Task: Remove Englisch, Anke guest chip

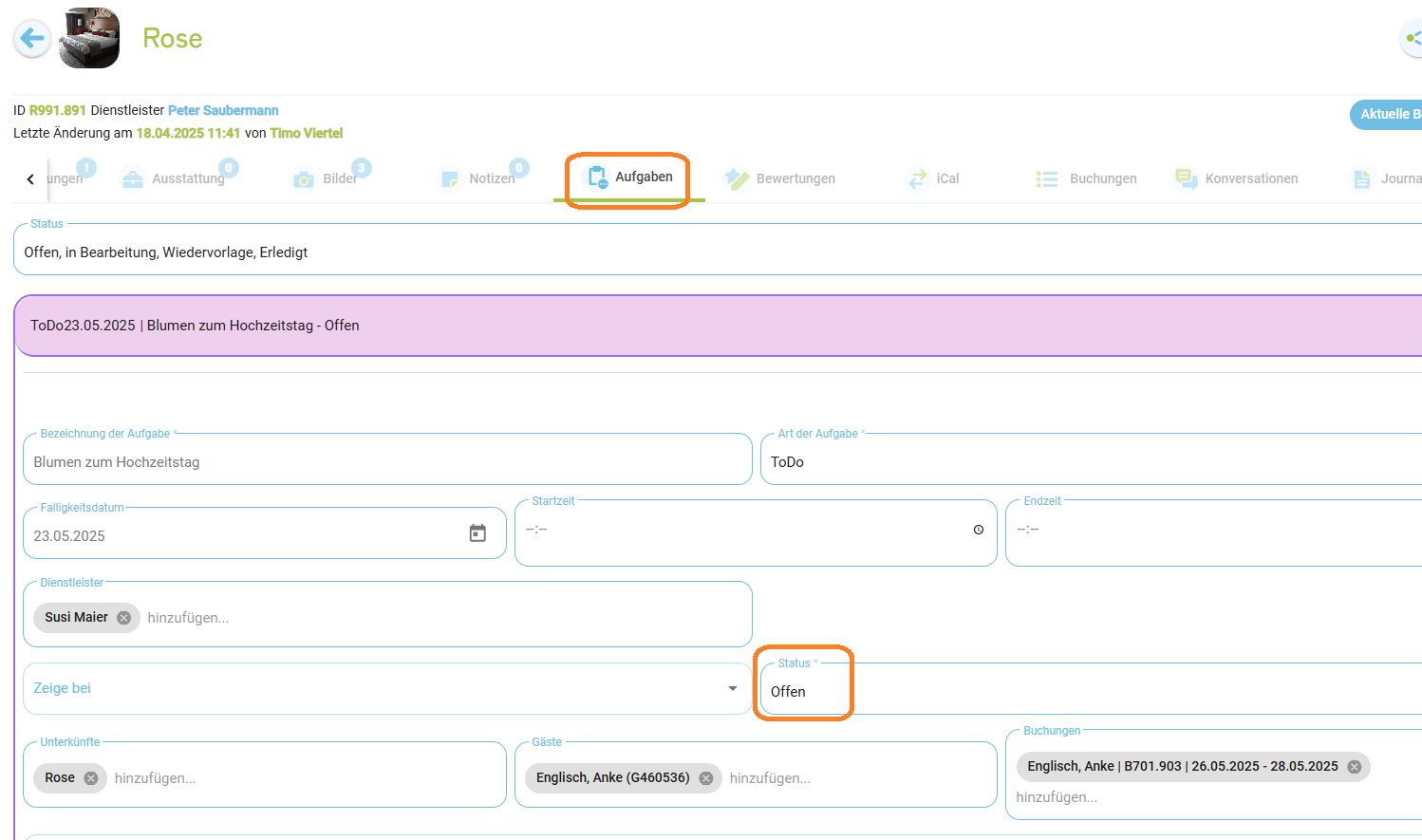Action: click(x=706, y=778)
